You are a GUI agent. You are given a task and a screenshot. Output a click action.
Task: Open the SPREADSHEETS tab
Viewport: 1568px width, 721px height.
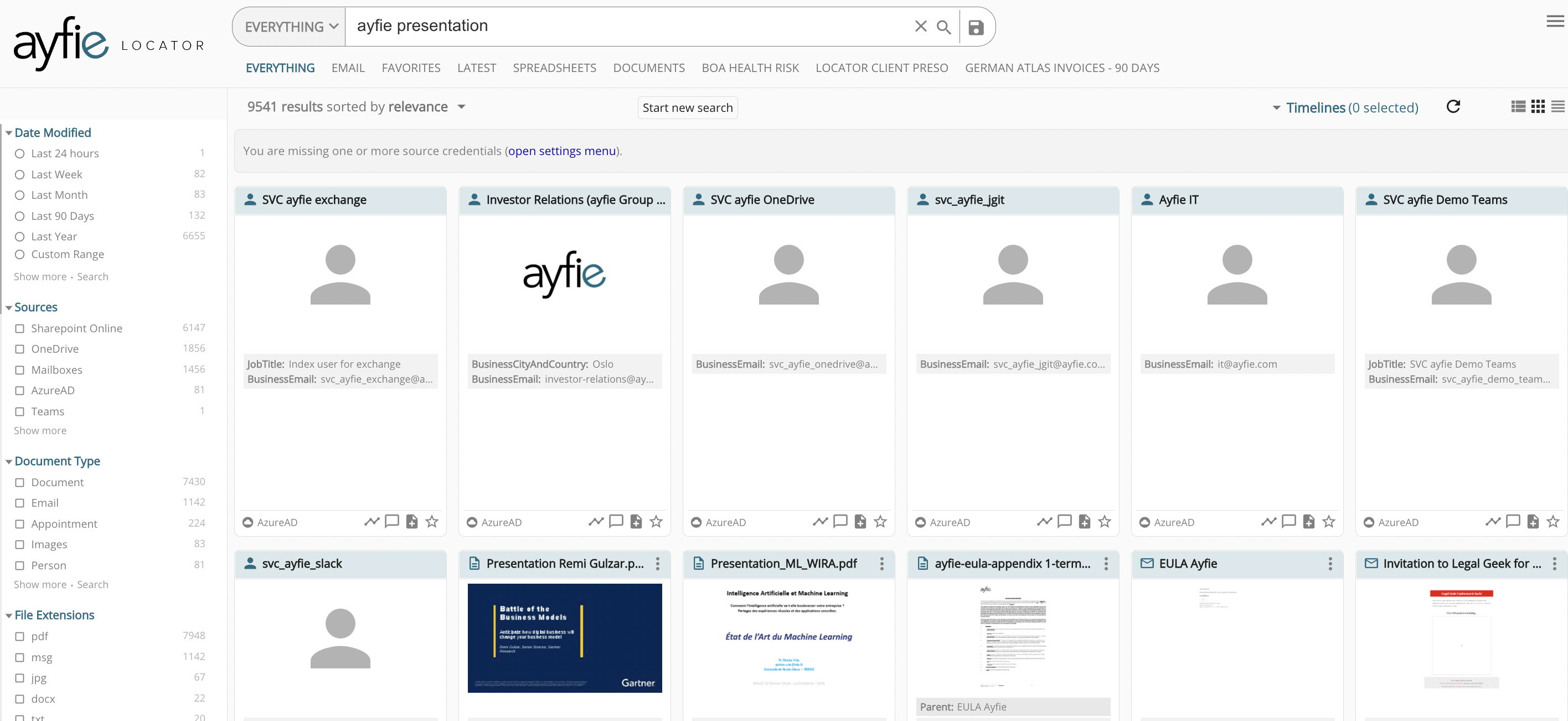(555, 68)
